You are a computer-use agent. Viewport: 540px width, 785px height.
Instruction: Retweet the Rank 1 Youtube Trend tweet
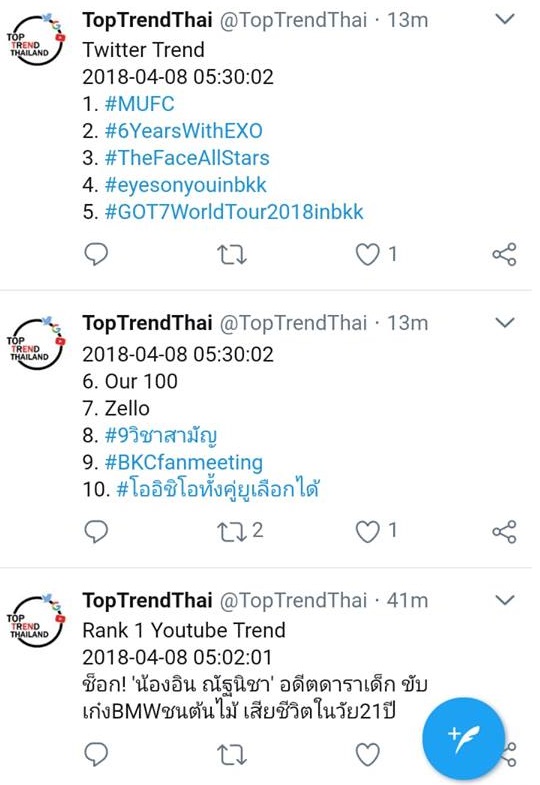(232, 754)
